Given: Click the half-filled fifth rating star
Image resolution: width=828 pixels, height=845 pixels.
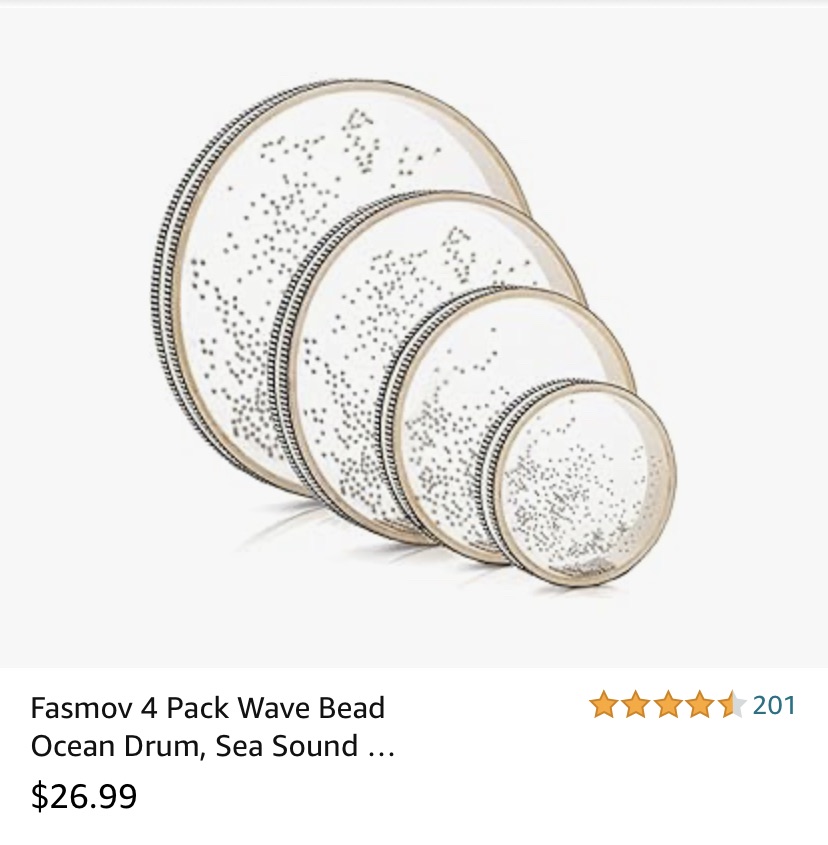Looking at the screenshot, I should (731, 706).
